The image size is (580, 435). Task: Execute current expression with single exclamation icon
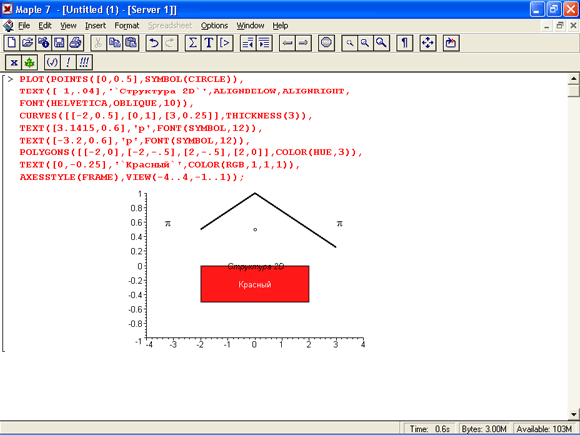click(68, 62)
